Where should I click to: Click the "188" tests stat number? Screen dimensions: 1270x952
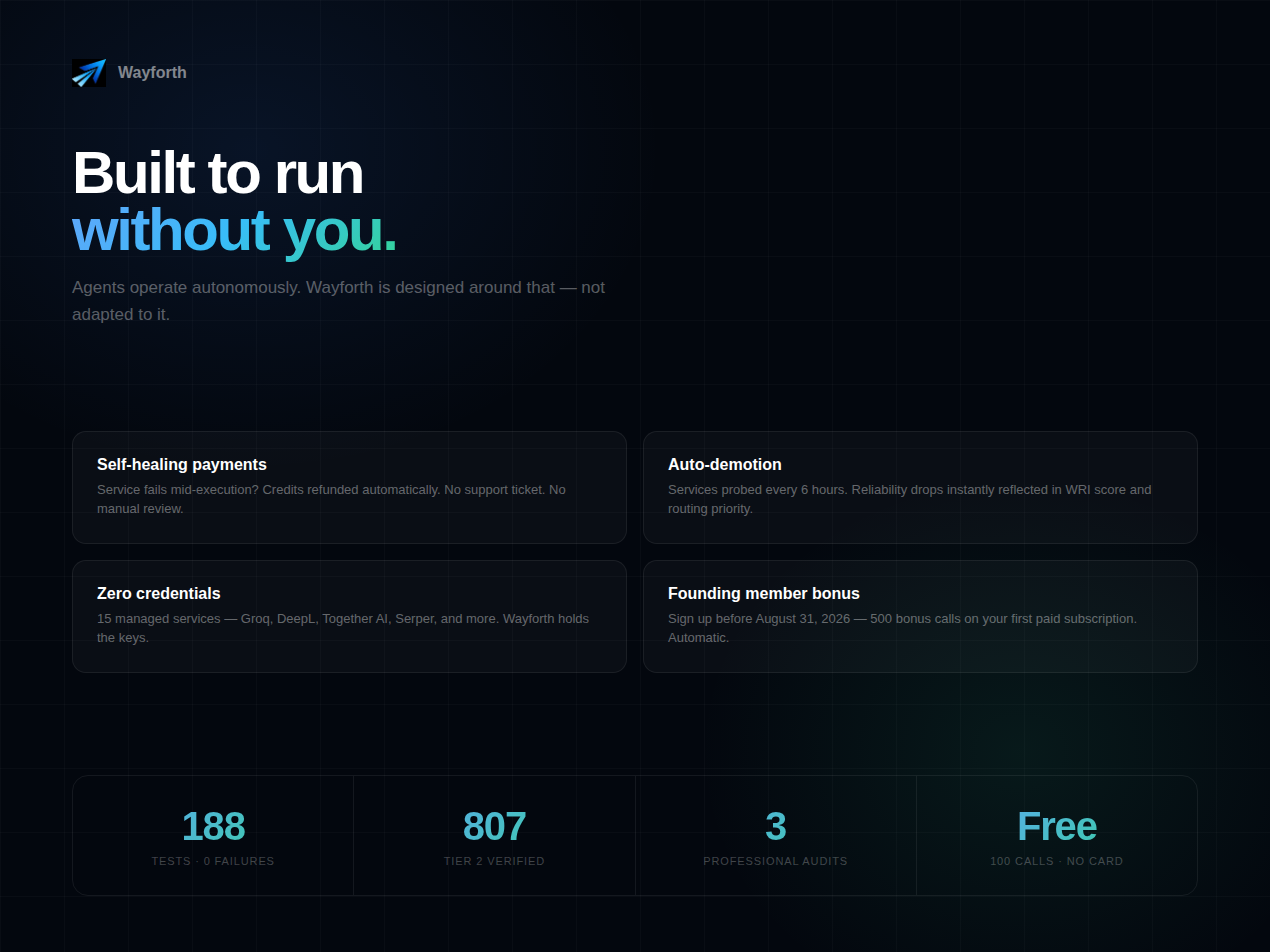tap(213, 827)
